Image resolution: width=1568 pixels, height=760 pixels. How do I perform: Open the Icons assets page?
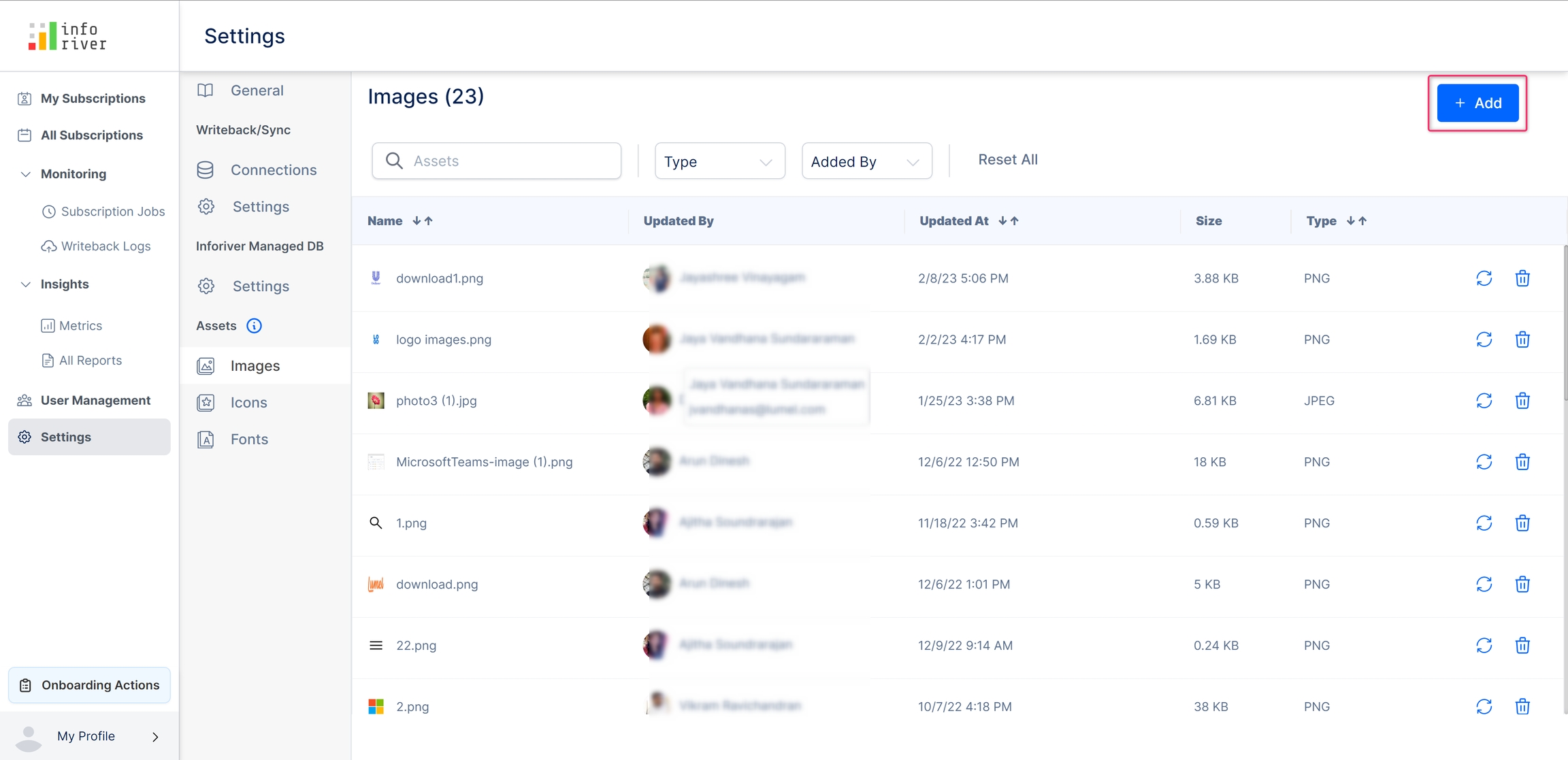point(248,403)
